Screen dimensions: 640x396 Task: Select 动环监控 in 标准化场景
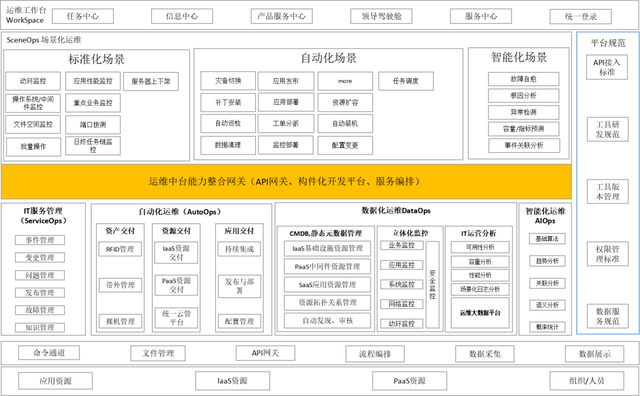click(x=33, y=81)
